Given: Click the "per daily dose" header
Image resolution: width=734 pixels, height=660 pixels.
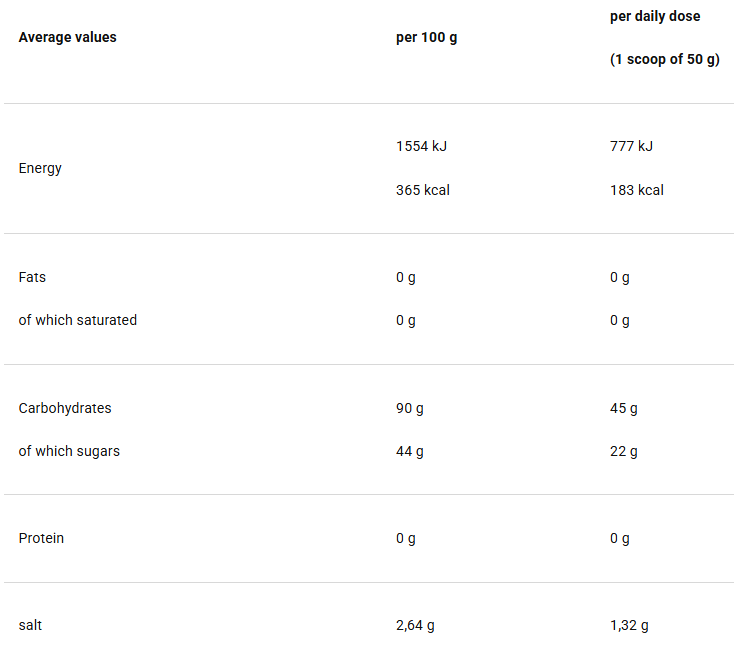Looking at the screenshot, I should (x=655, y=17).
